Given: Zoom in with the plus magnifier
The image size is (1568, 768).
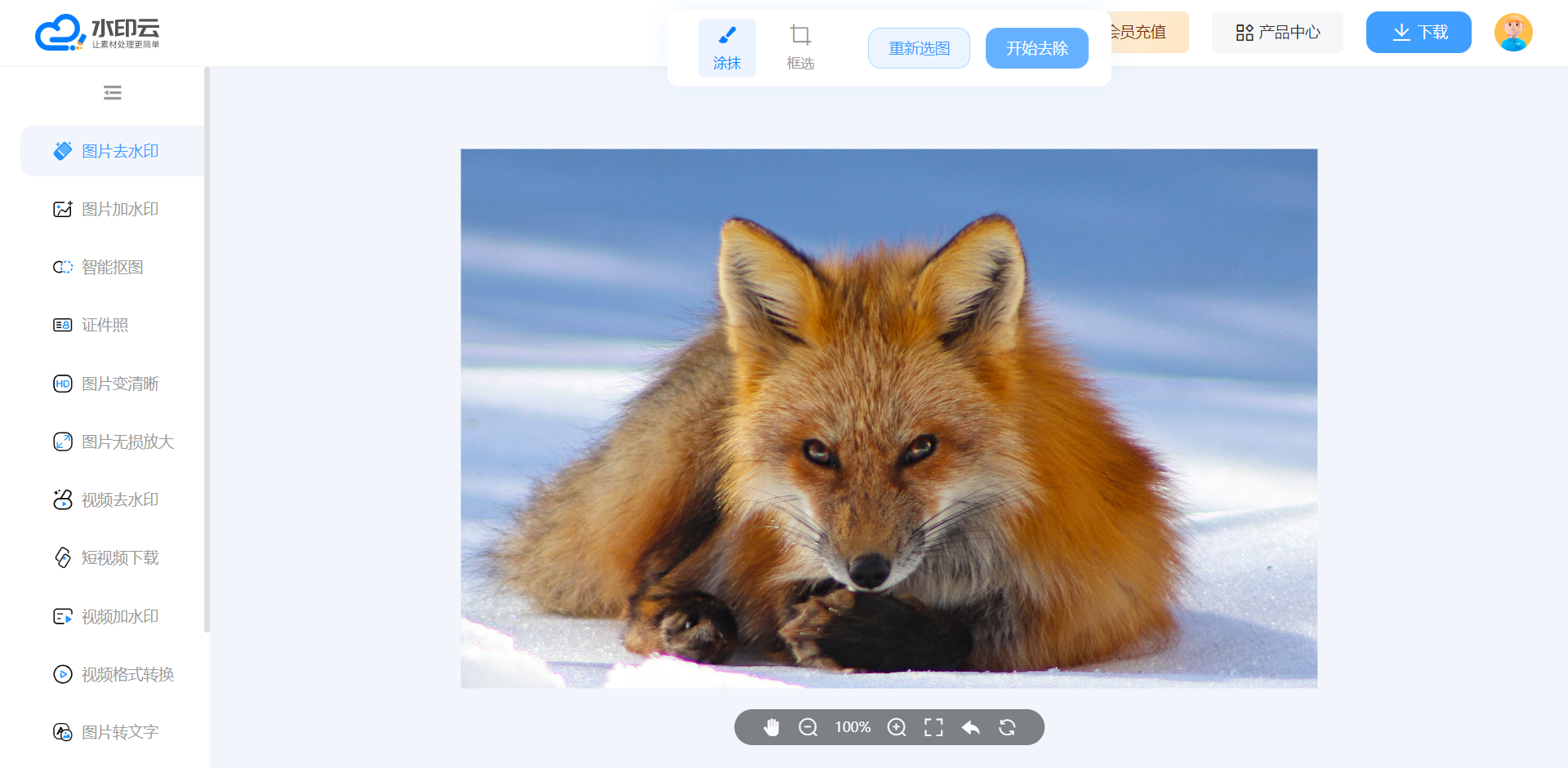Looking at the screenshot, I should click(x=897, y=727).
